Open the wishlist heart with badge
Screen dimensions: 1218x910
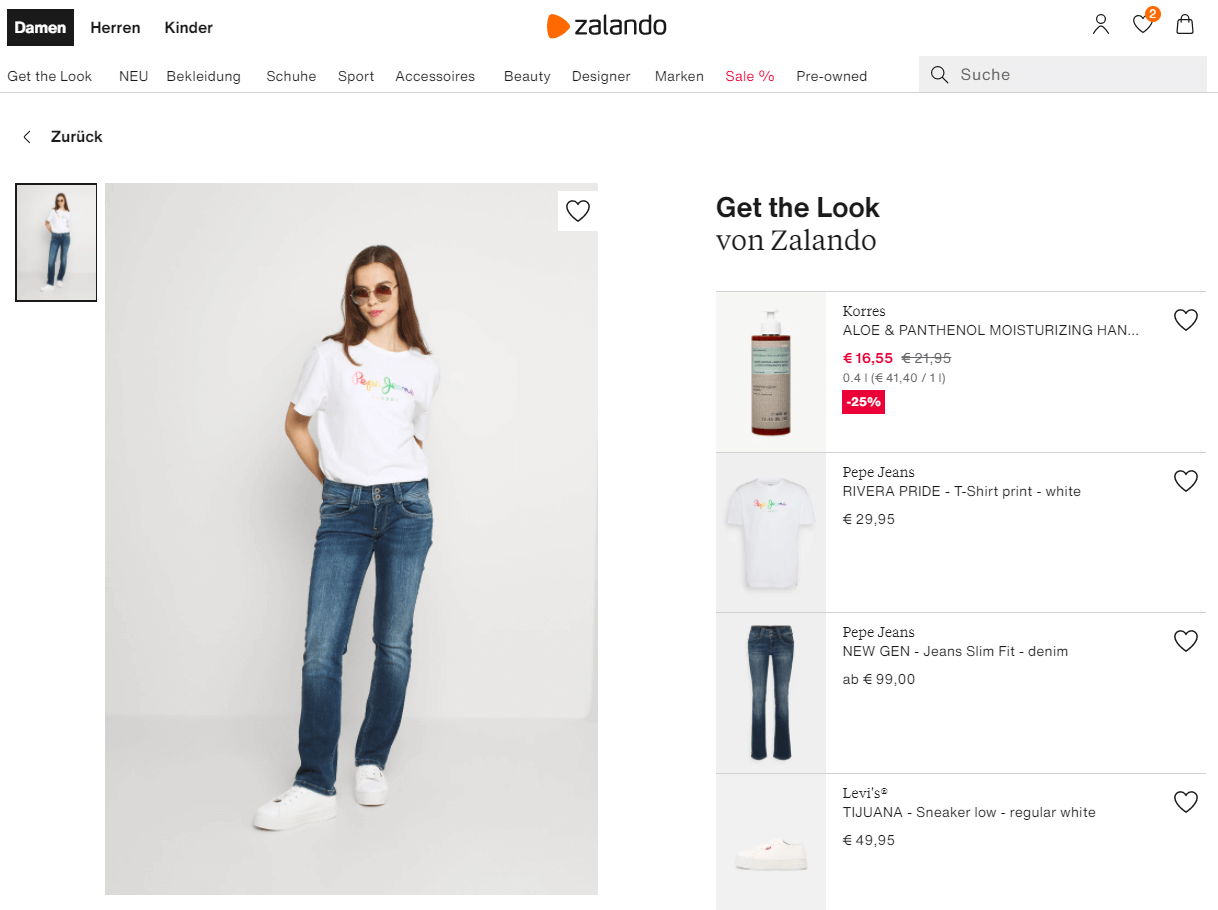pyautogui.click(x=1144, y=23)
